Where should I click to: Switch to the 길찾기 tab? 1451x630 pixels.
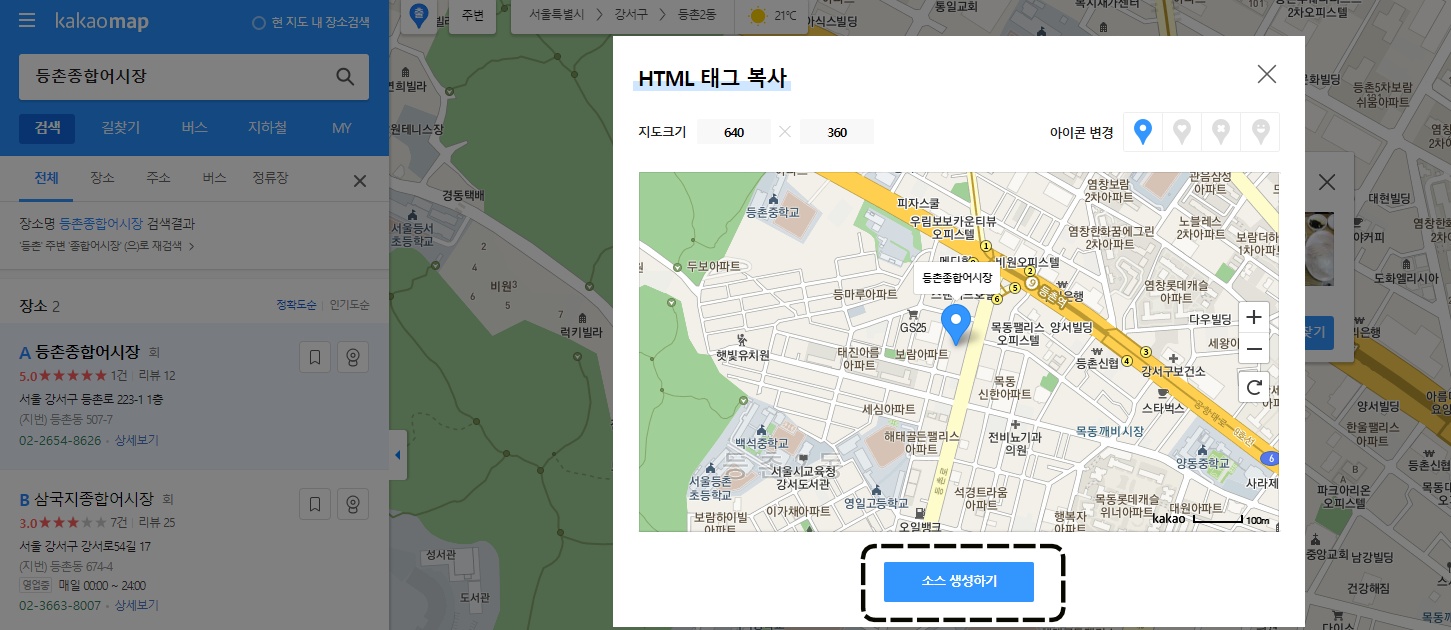tap(121, 128)
